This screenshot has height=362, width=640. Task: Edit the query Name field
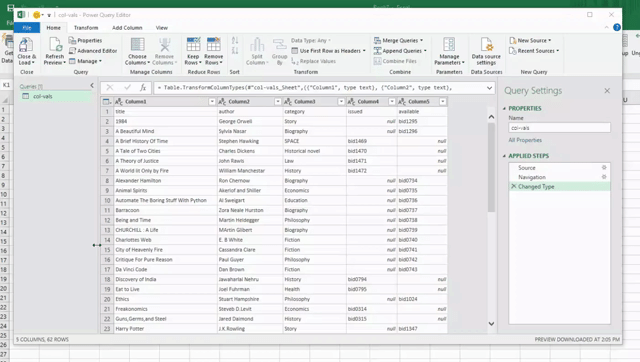coord(559,128)
